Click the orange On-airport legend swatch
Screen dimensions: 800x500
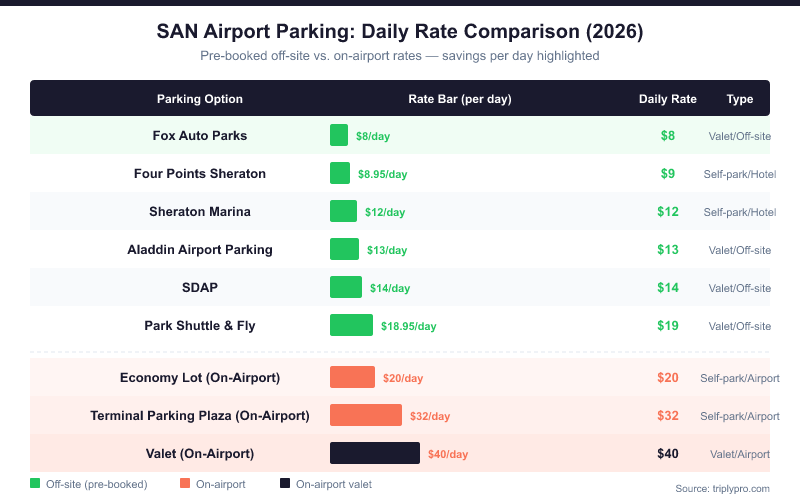click(185, 484)
